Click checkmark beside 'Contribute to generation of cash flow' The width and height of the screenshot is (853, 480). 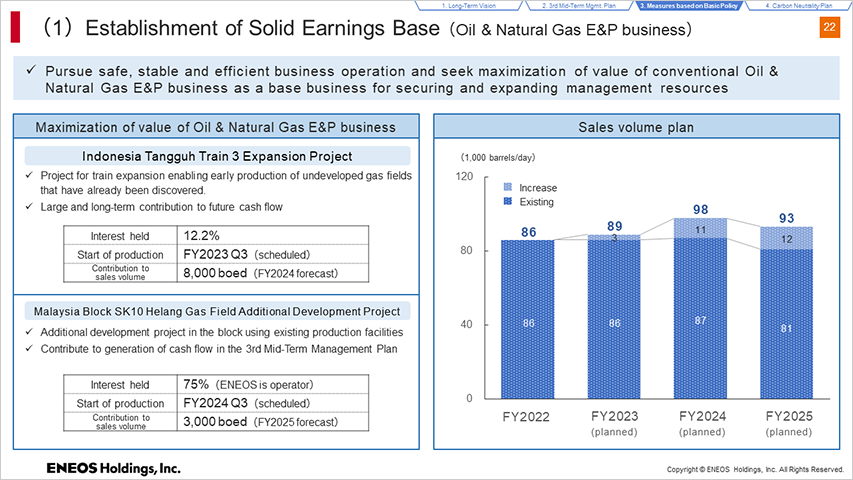[29, 348]
